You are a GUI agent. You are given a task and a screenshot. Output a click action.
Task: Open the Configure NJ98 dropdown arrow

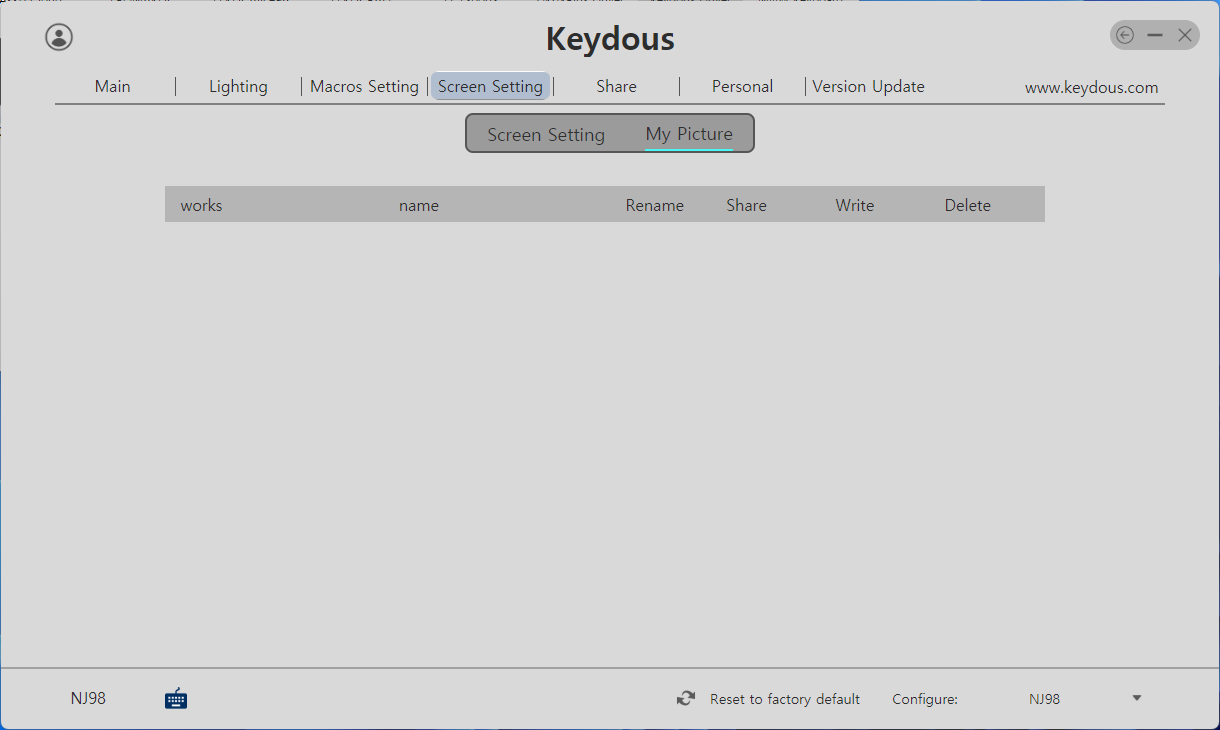coord(1137,698)
